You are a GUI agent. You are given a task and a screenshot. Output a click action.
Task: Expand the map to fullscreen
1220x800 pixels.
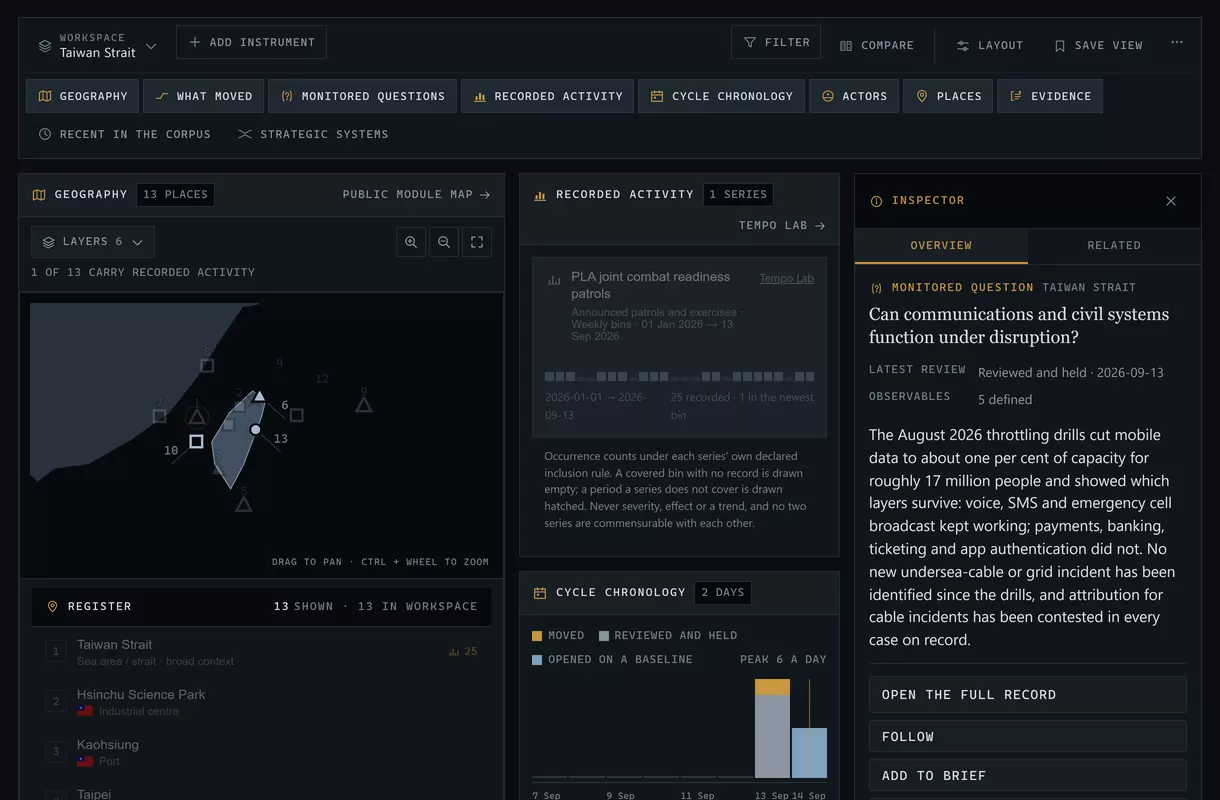[477, 242]
